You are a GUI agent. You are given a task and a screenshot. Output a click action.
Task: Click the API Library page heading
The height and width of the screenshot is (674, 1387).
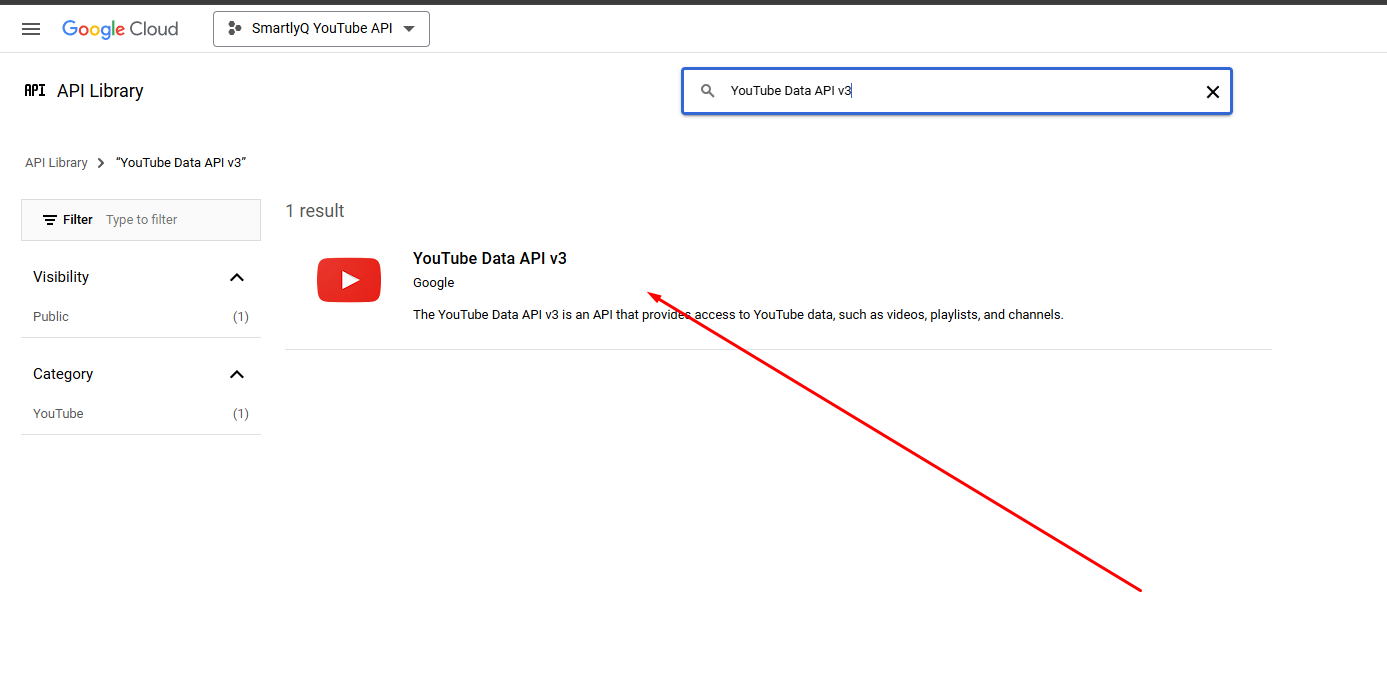(x=100, y=91)
